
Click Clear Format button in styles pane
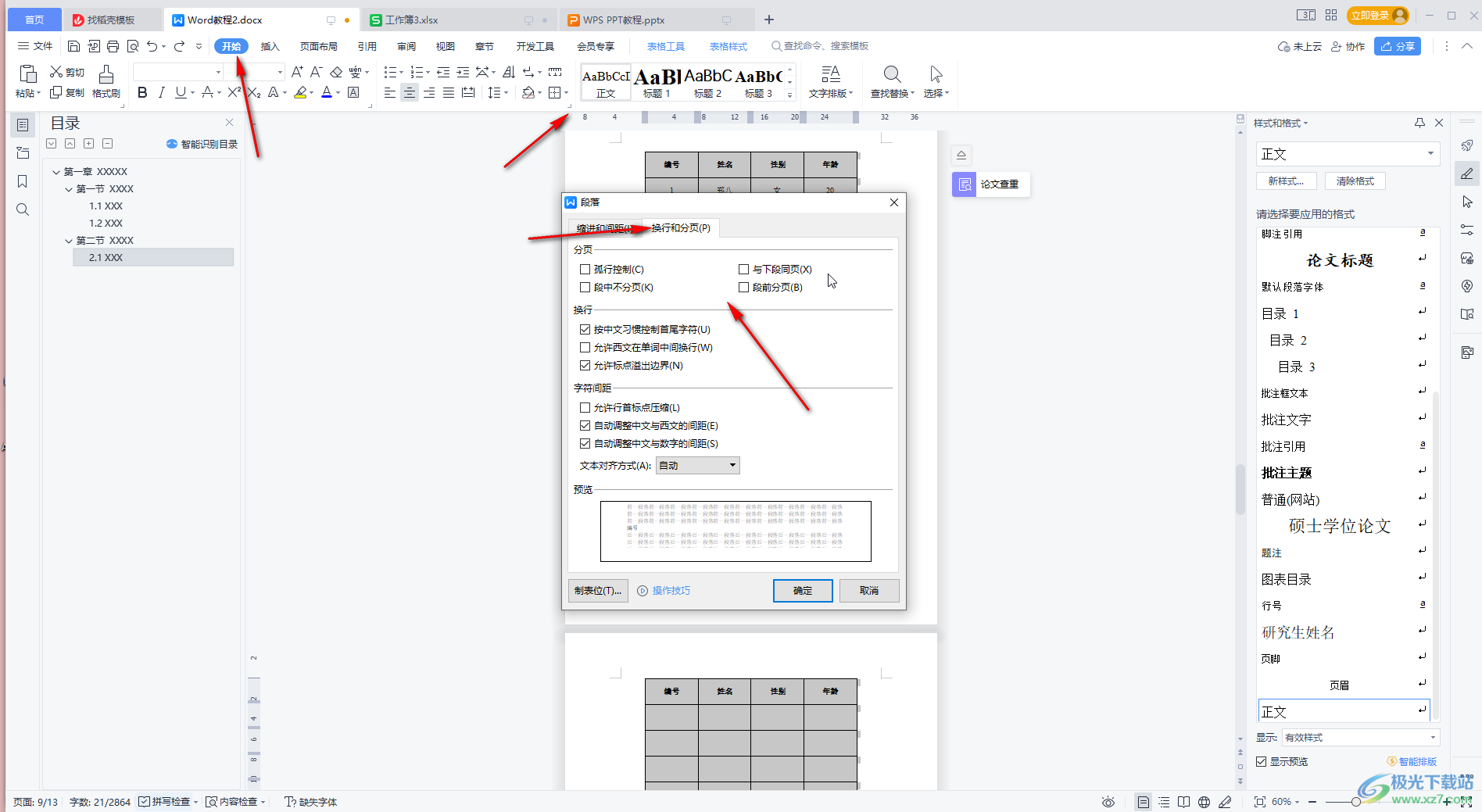pos(1355,181)
